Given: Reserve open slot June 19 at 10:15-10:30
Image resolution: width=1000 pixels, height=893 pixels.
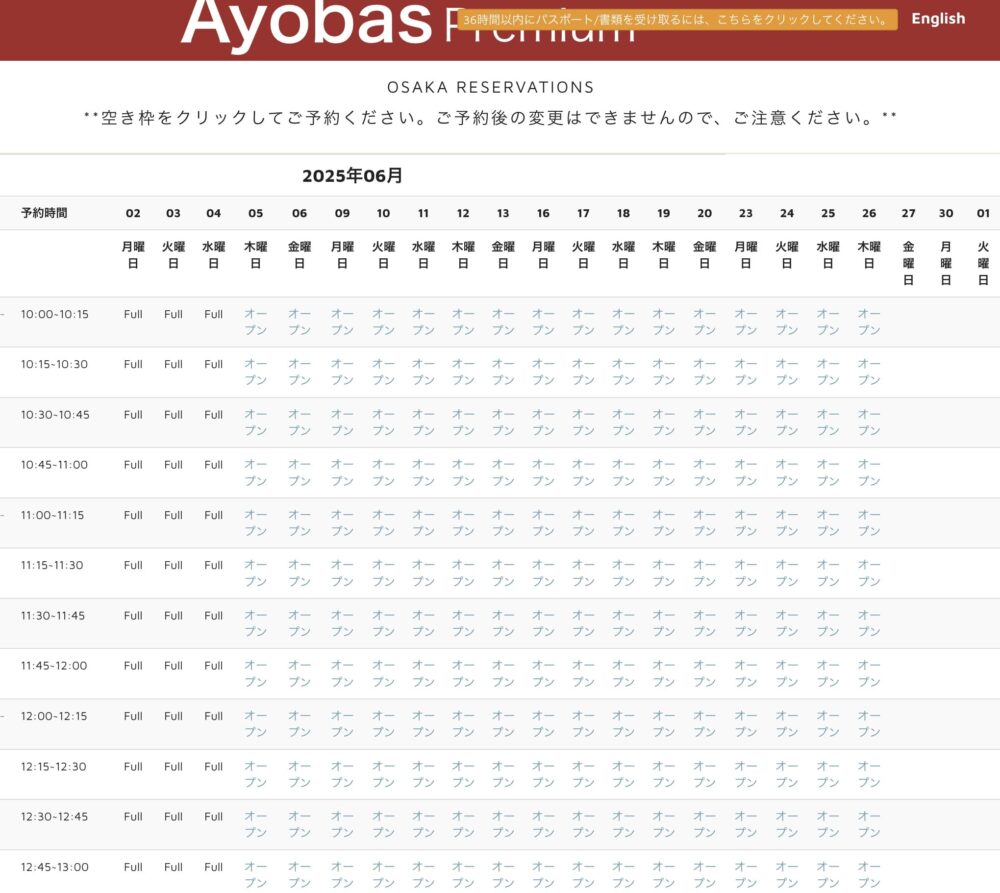Looking at the screenshot, I should tap(663, 372).
